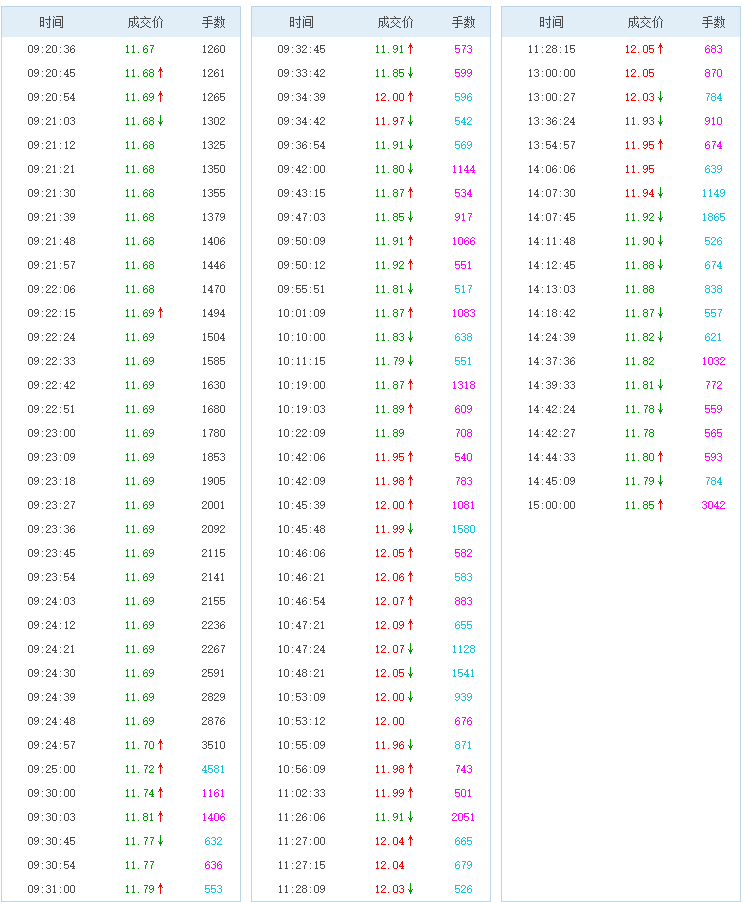This screenshot has width=743, height=902.
Task: Select the volume value 917
Action: pos(464,217)
